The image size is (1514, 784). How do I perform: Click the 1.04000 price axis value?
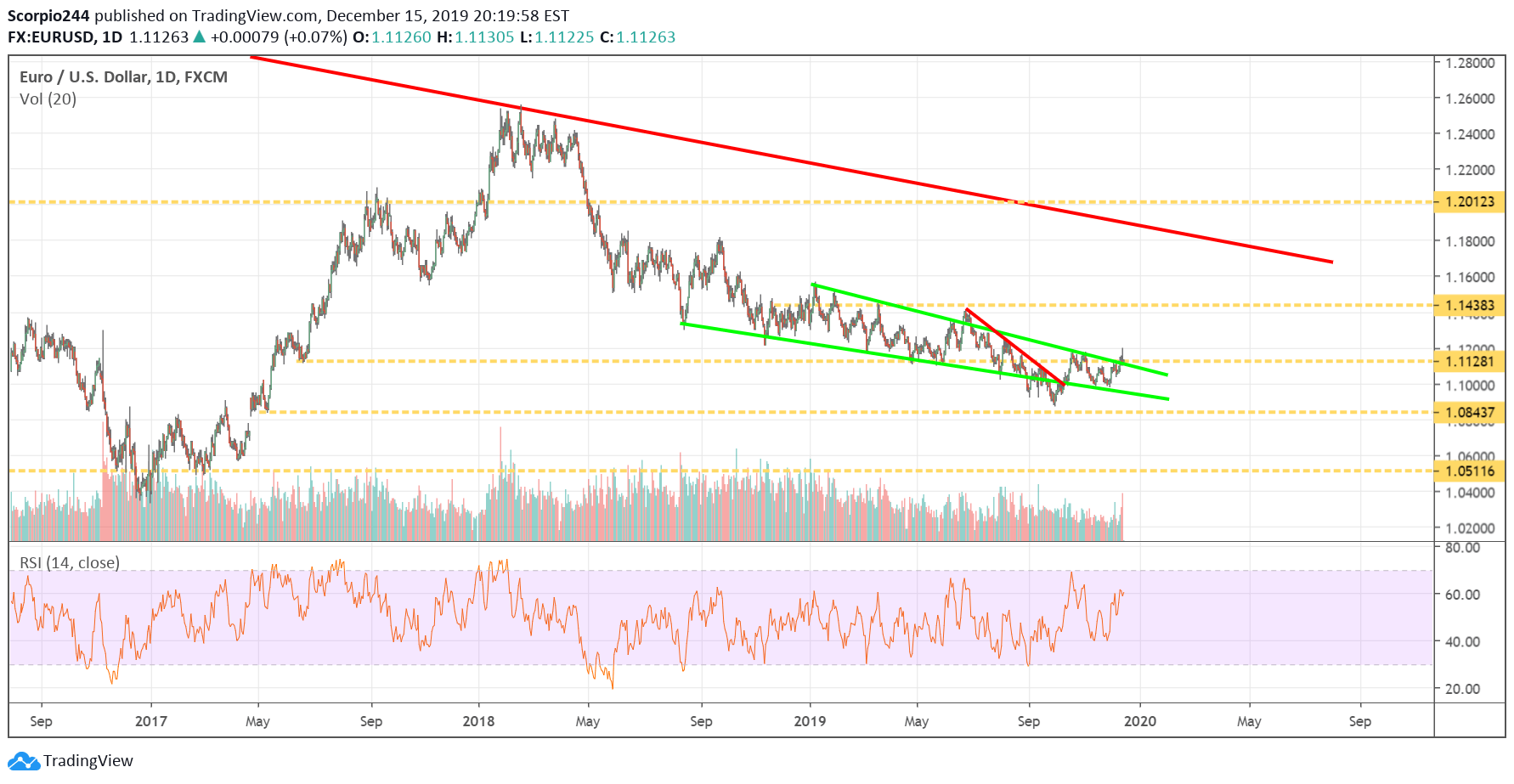click(1470, 493)
